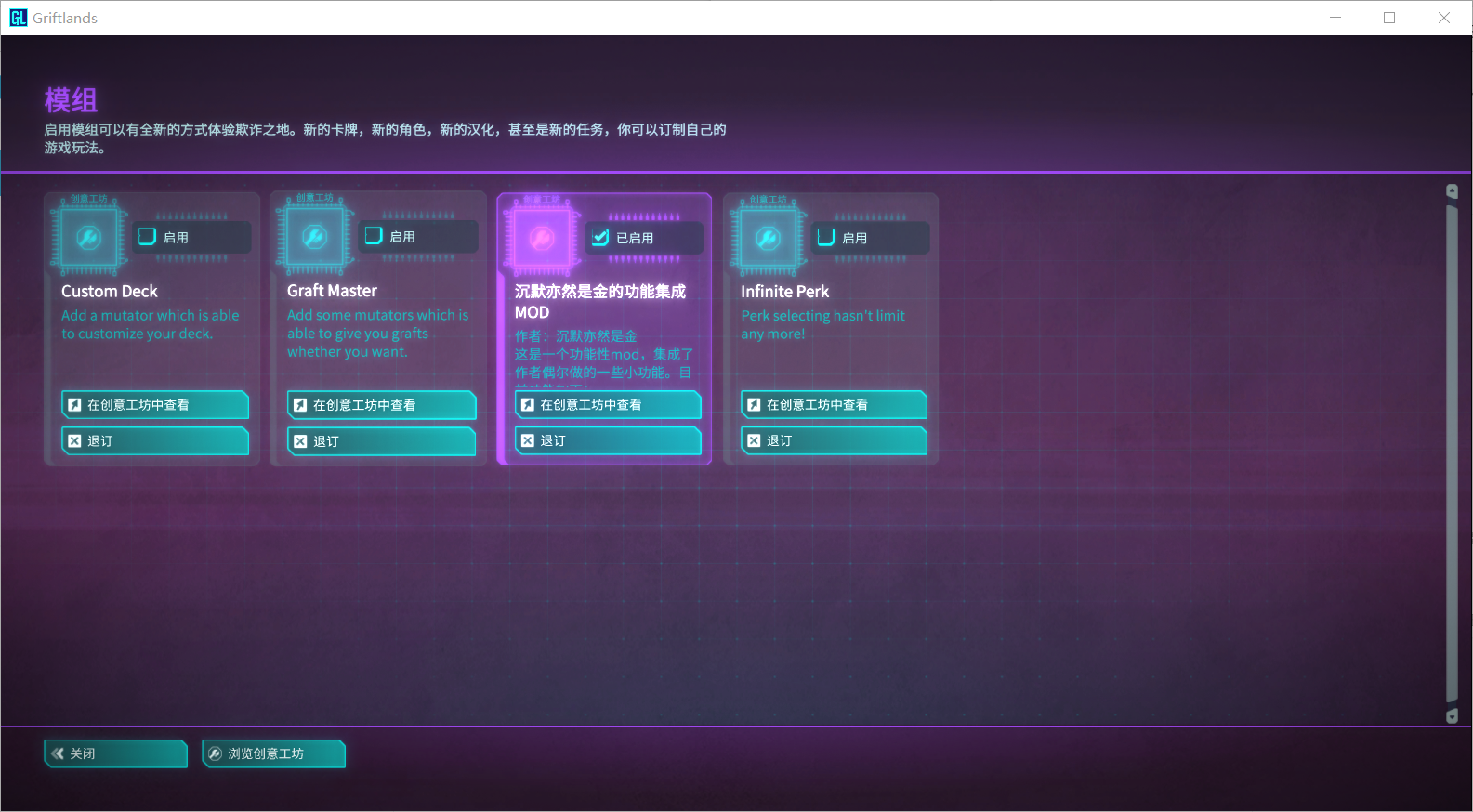Select the Graft Master title text
The height and width of the screenshot is (812, 1473).
[332, 291]
